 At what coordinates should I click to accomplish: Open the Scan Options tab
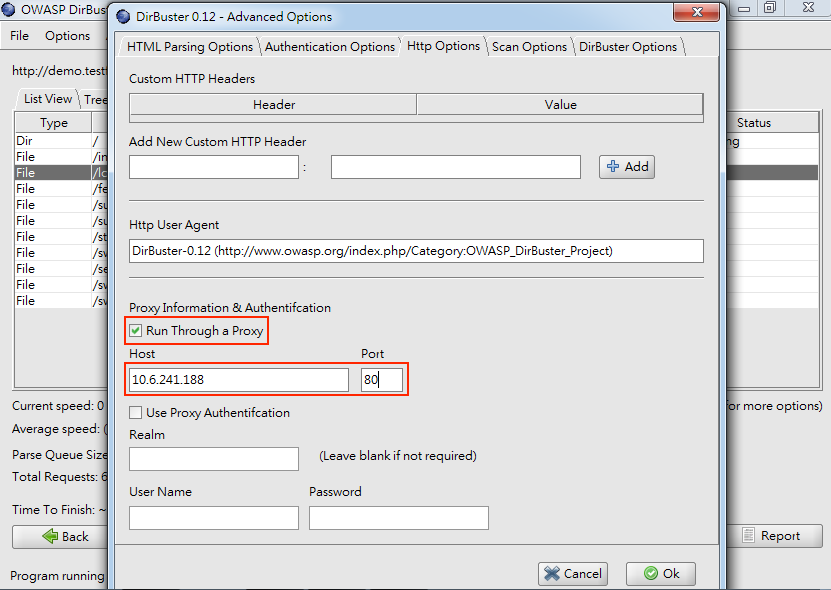point(529,47)
